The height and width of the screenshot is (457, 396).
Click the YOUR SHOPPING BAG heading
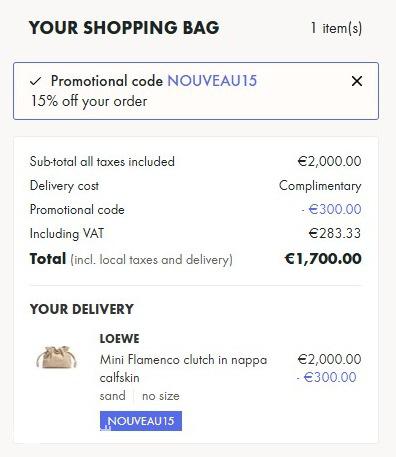point(124,27)
